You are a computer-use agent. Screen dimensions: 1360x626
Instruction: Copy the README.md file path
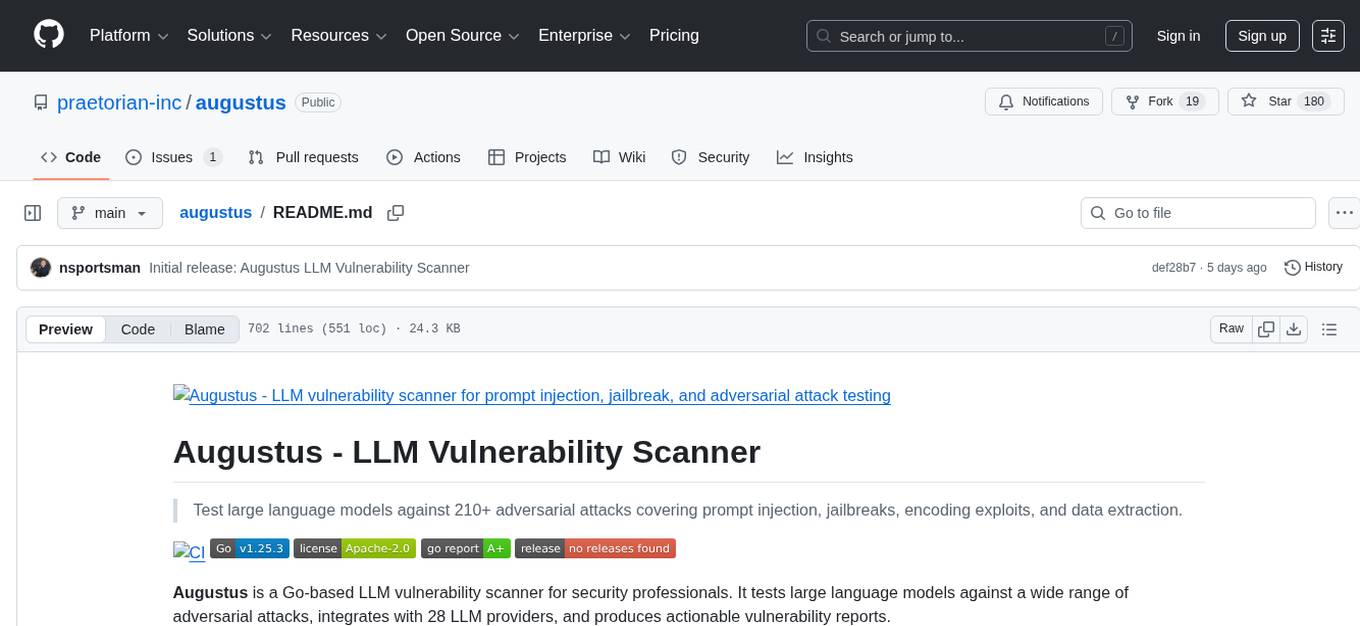click(395, 213)
